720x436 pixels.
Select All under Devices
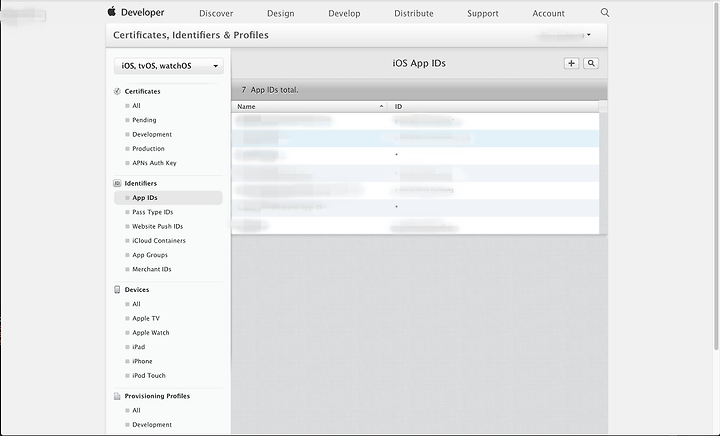[136, 304]
